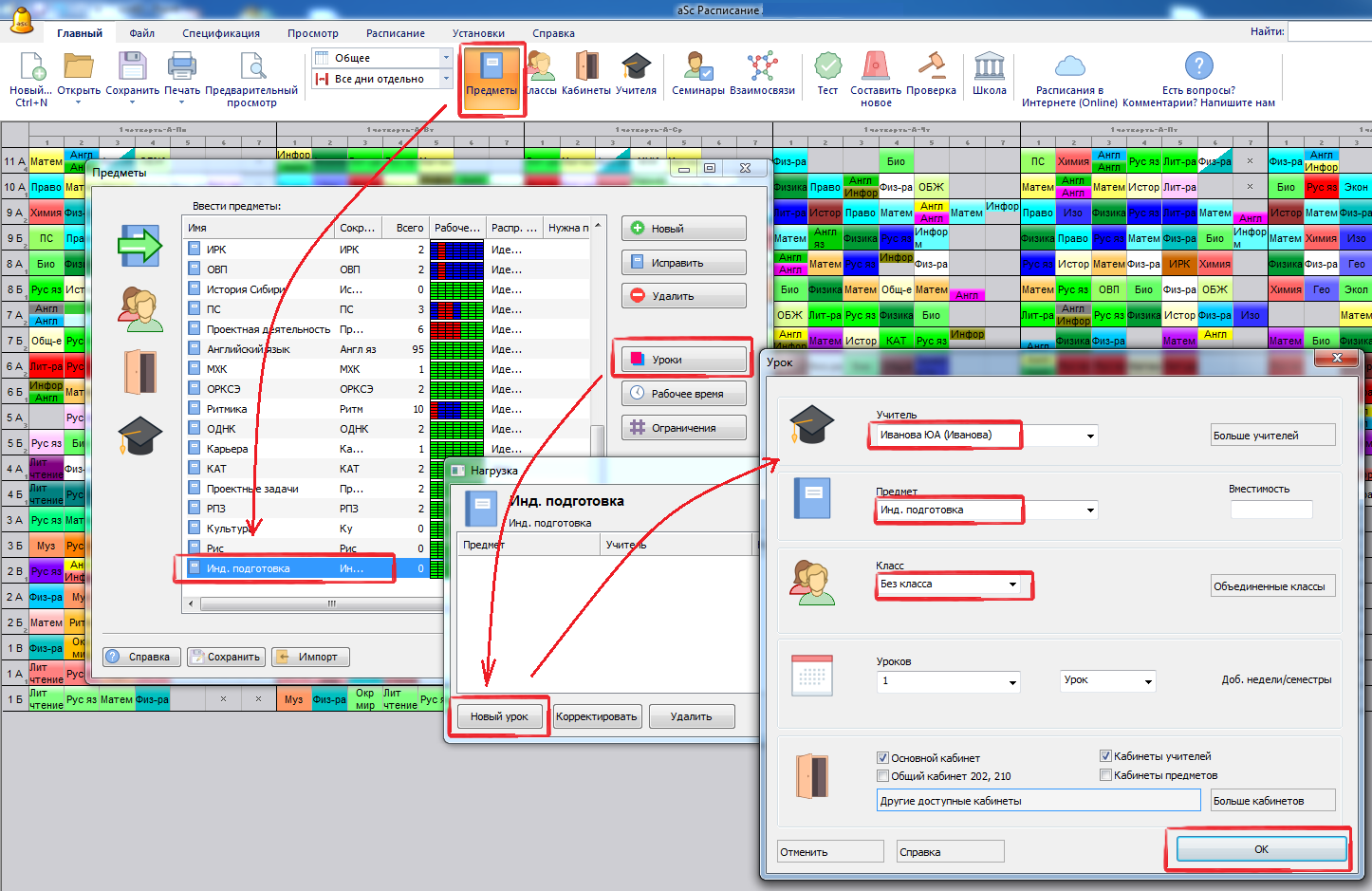Toggle the Кабинеты предметов checkbox
1372x891 pixels.
point(1105,775)
